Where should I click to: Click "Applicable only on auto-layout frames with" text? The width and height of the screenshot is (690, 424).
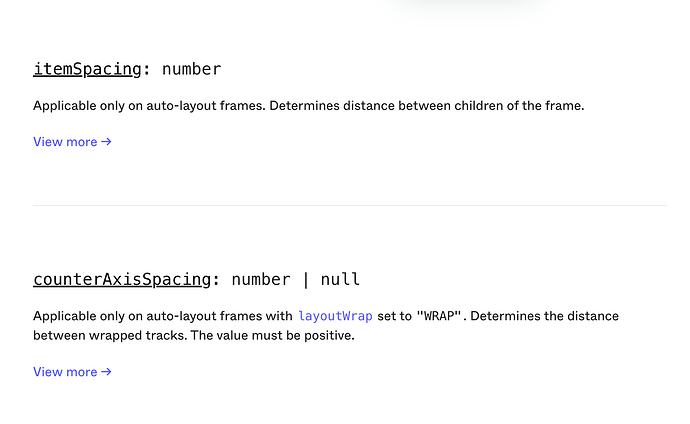click(x=162, y=316)
